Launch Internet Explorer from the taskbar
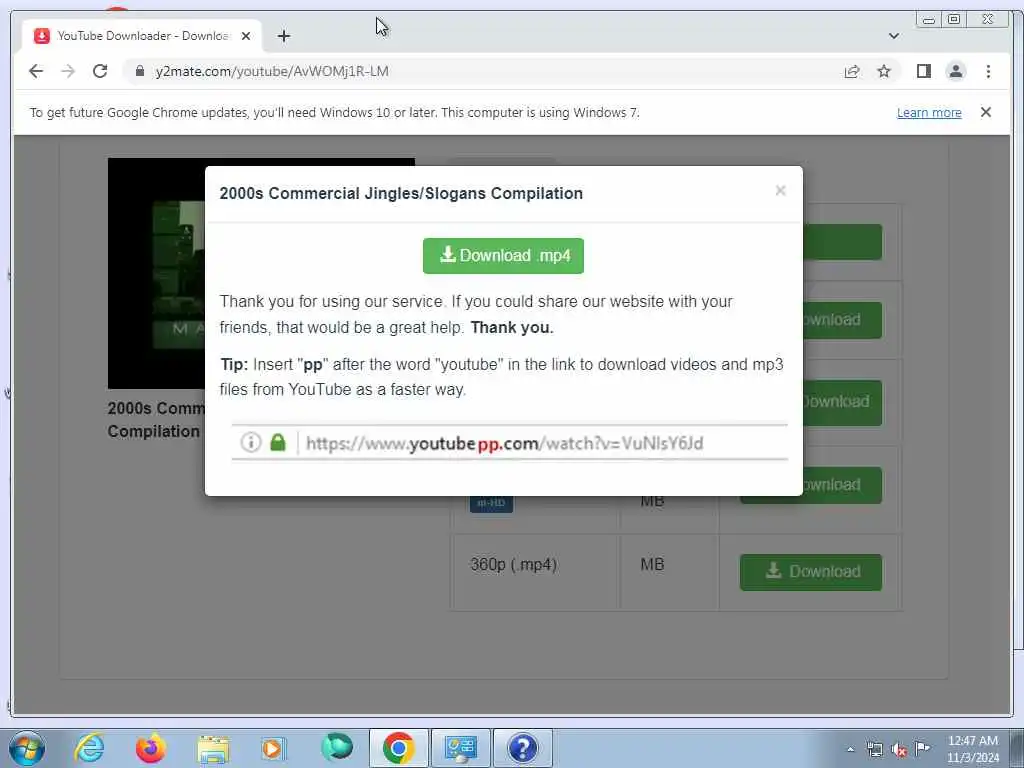This screenshot has height=768, width=1024. tap(89, 748)
